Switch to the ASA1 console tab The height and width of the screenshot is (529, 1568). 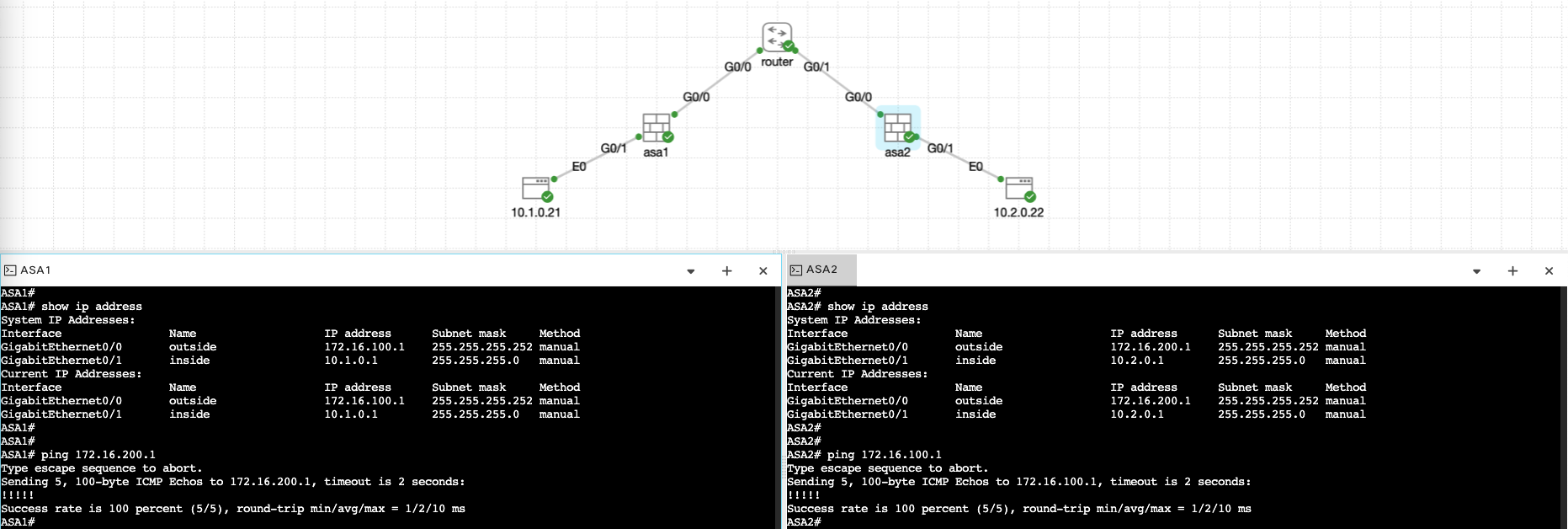coord(35,270)
